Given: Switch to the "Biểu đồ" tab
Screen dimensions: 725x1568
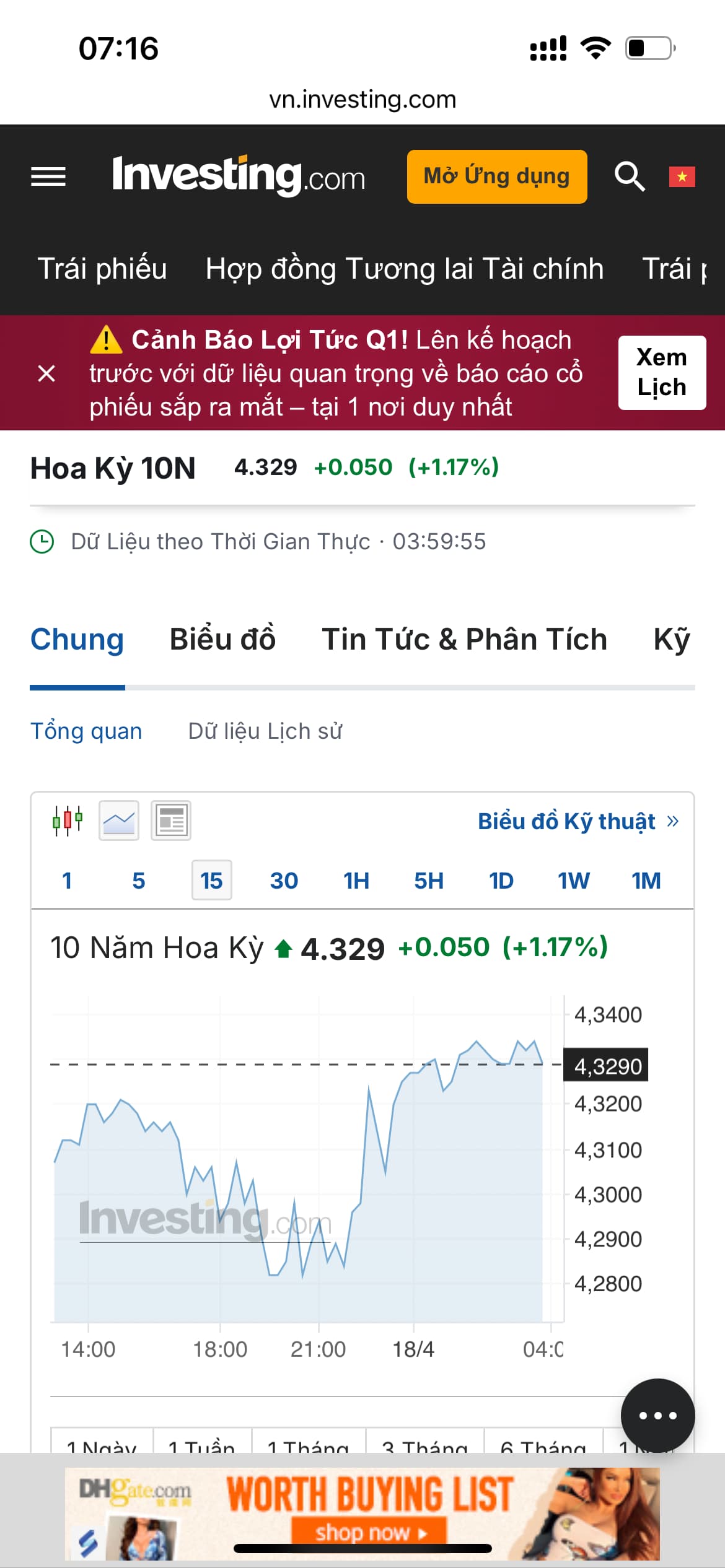Looking at the screenshot, I should pos(222,640).
